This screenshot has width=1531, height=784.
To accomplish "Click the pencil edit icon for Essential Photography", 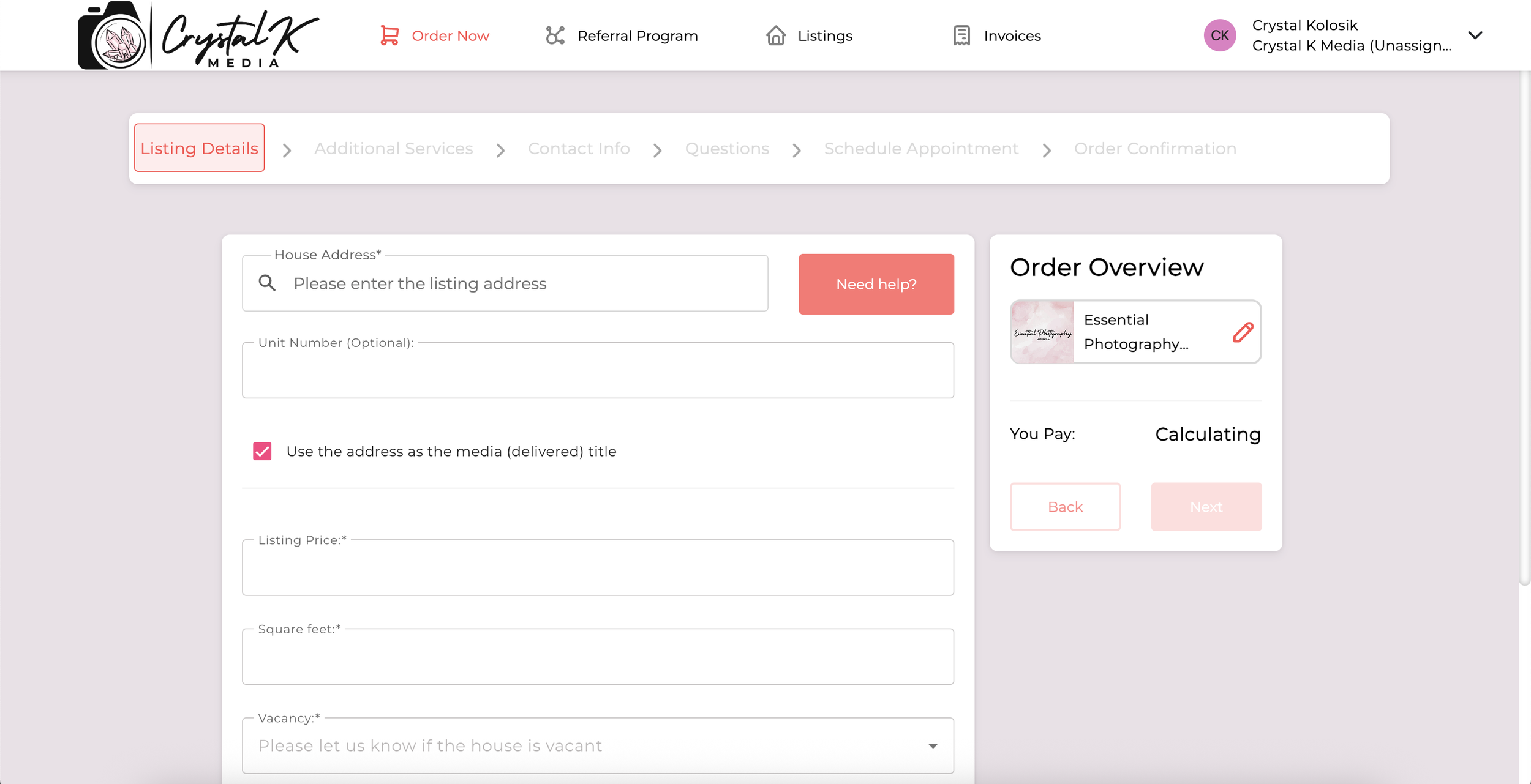I will tap(1243, 332).
